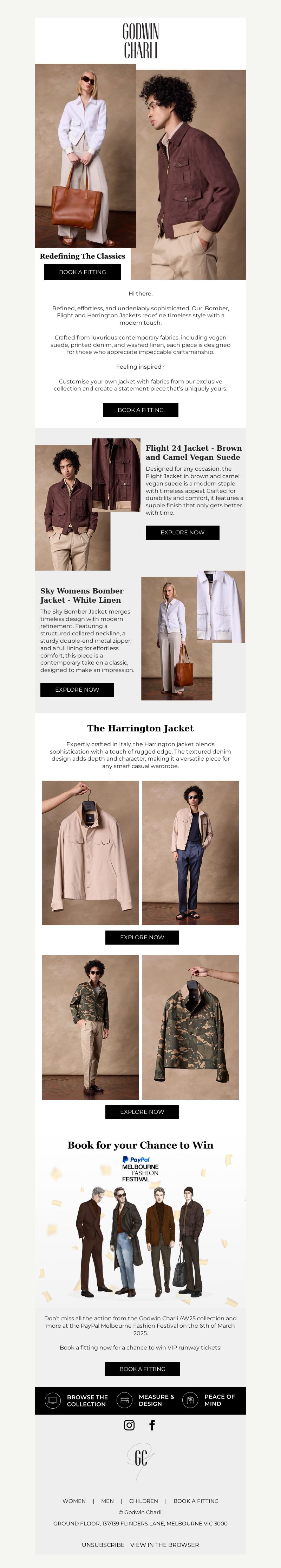Viewport: 281px width, 1568px height.
Task: Open the white linen bomber product image
Action: click(x=220, y=606)
